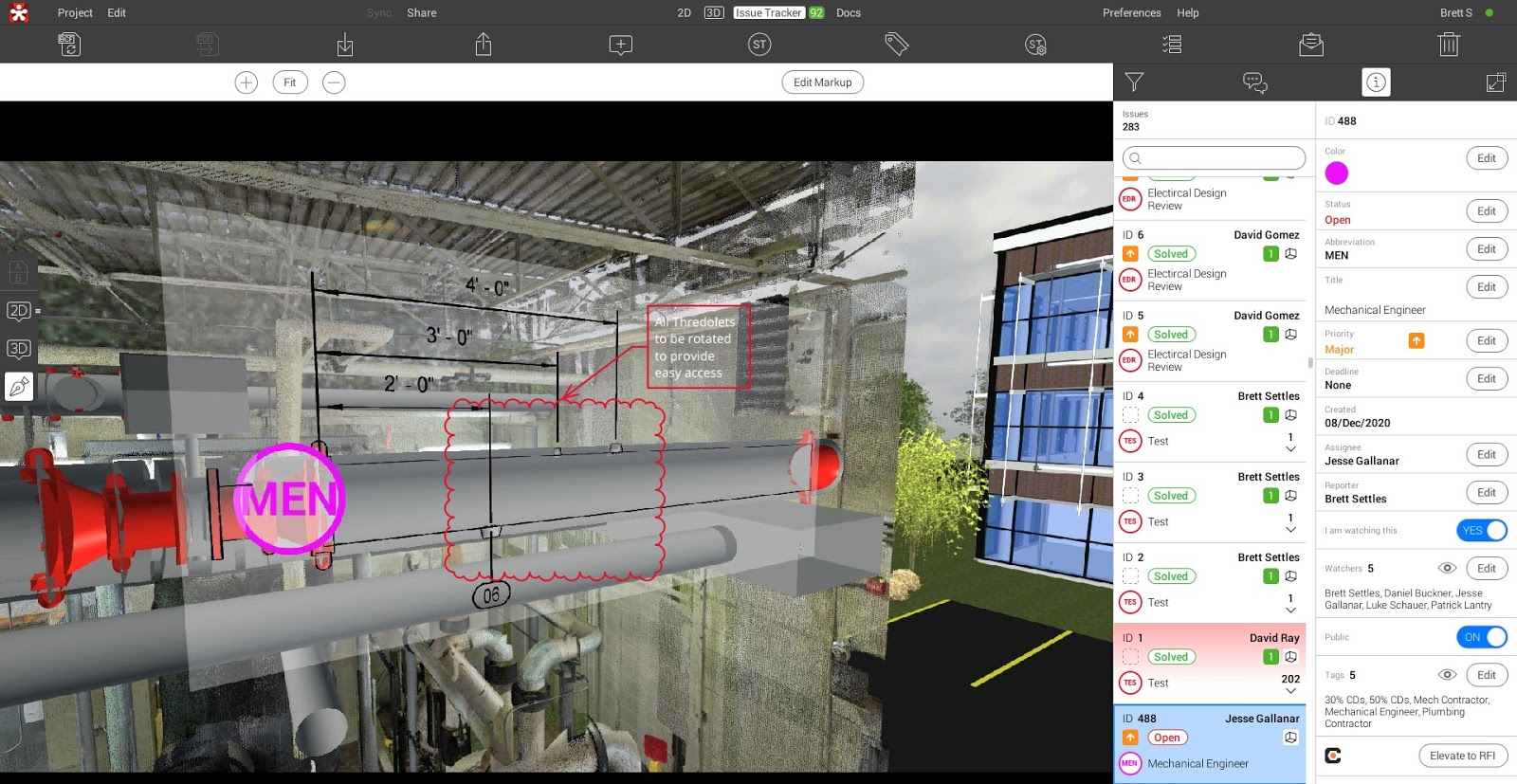Expand the ID 1 issue chevron
1517x784 pixels.
(1290, 691)
